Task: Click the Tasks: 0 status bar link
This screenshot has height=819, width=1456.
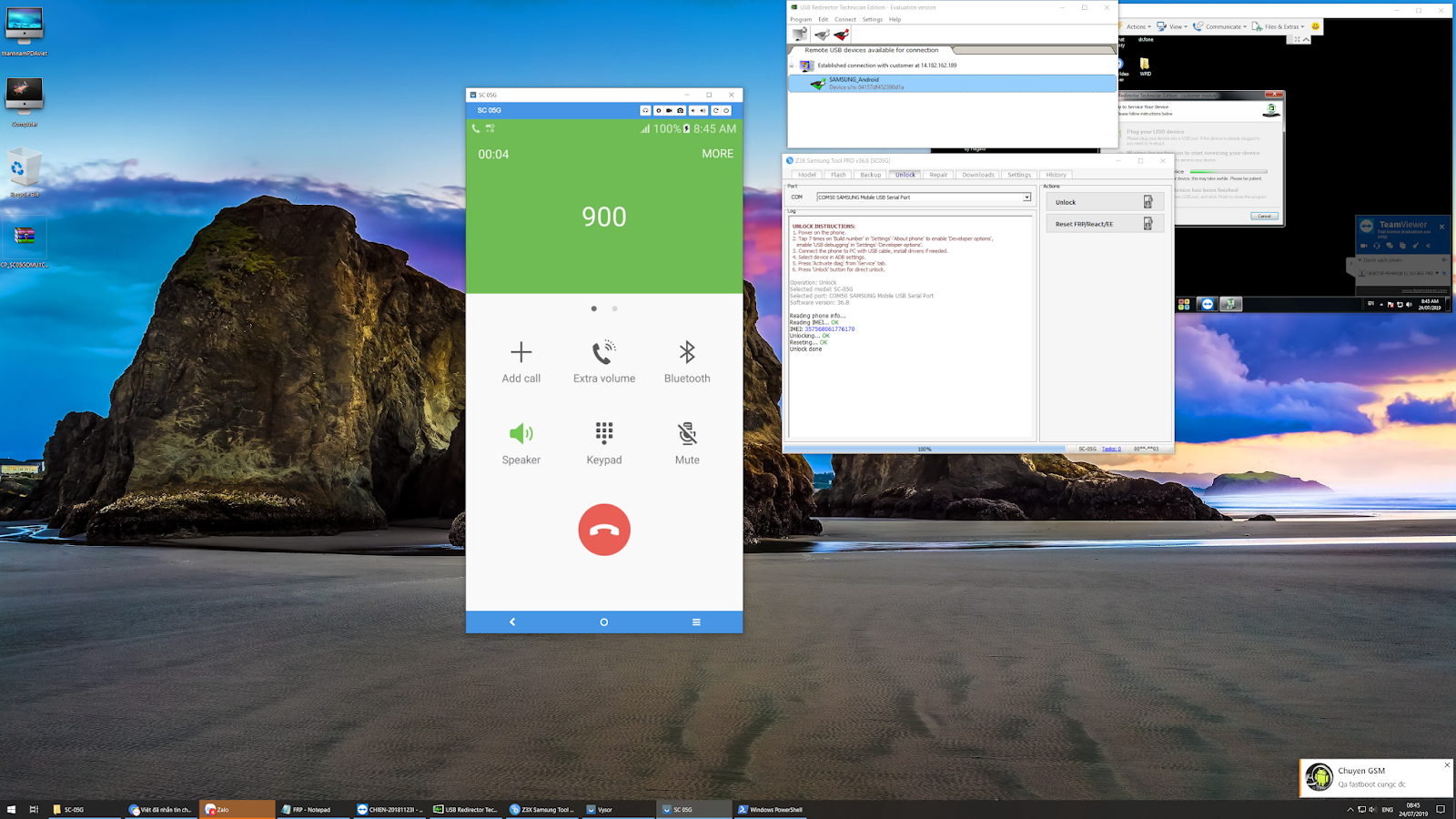Action: point(1111,449)
